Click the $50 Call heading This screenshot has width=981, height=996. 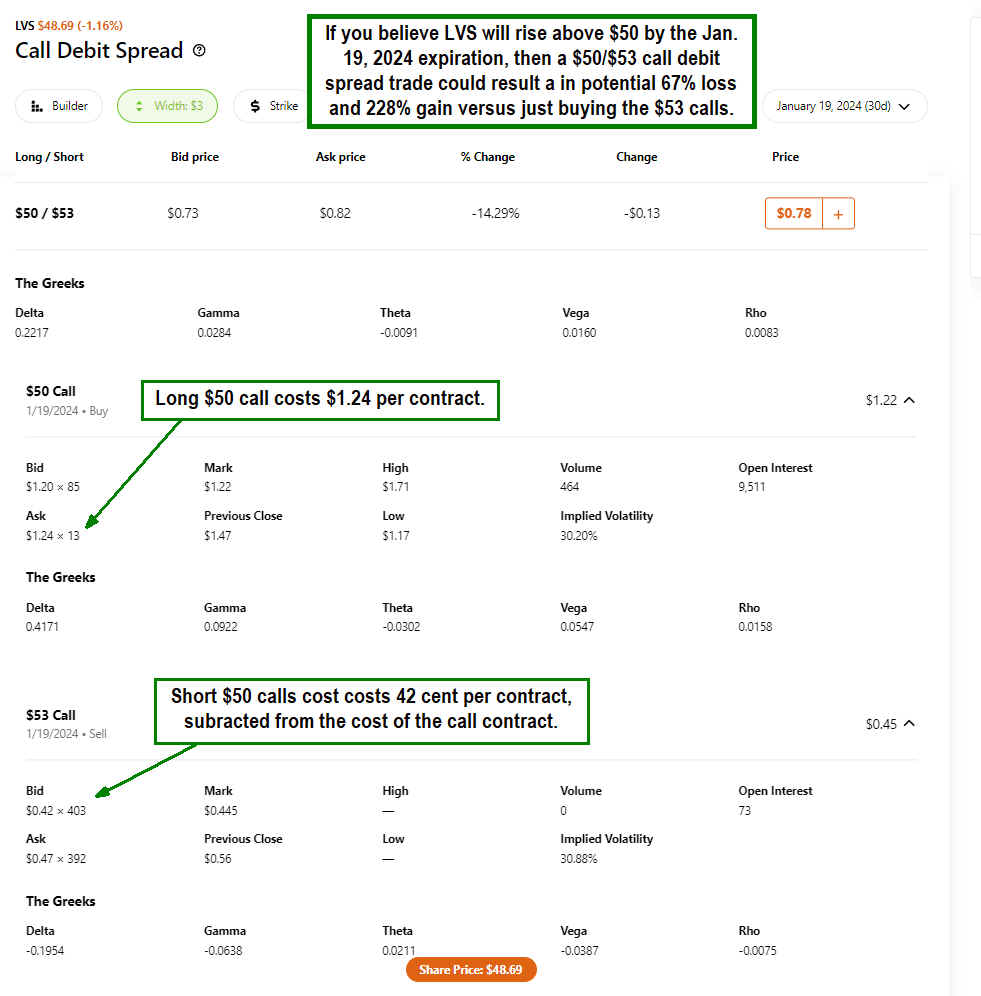[51, 391]
